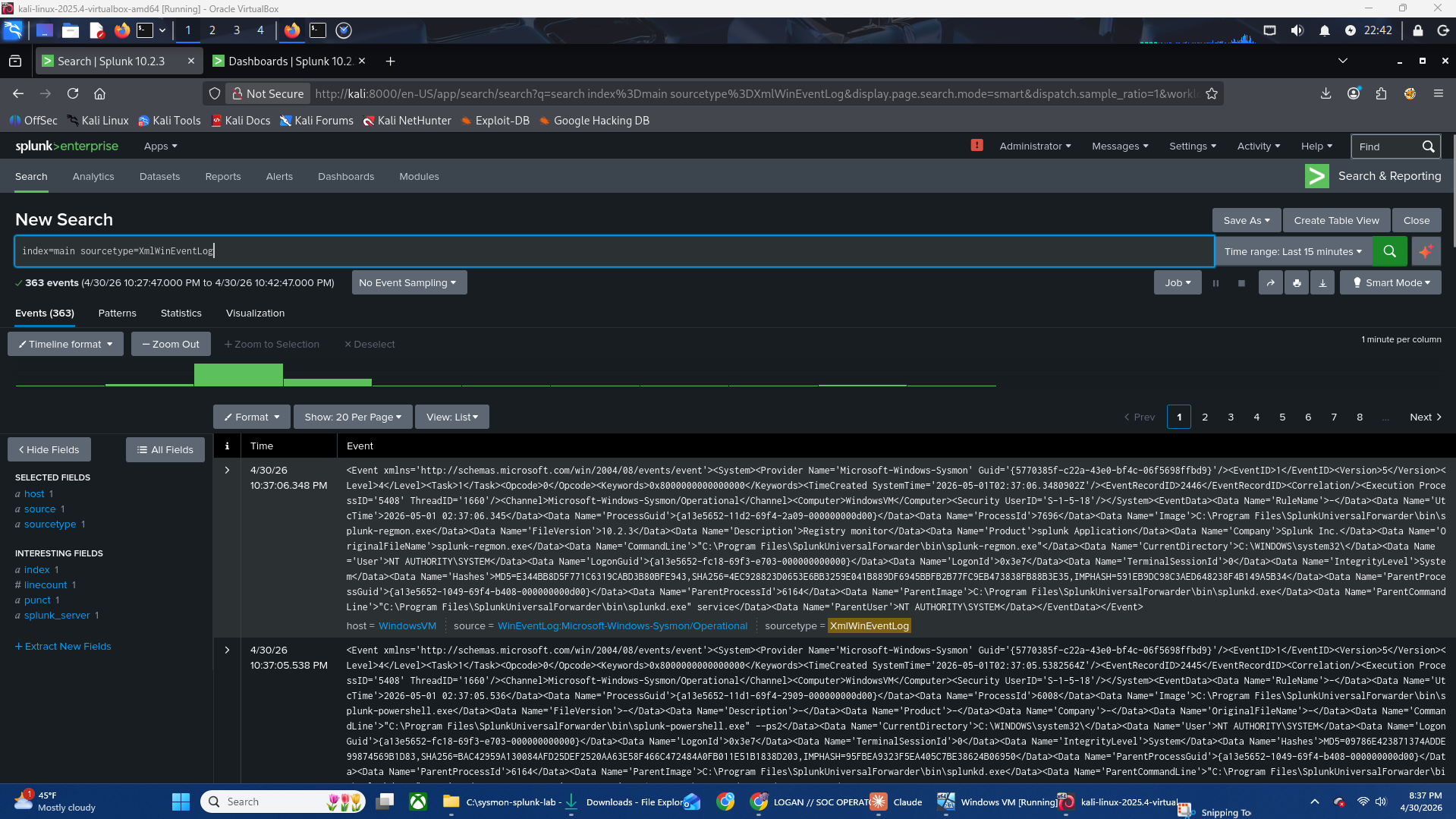Click Next page link
1456x819 pixels.
coord(1426,417)
